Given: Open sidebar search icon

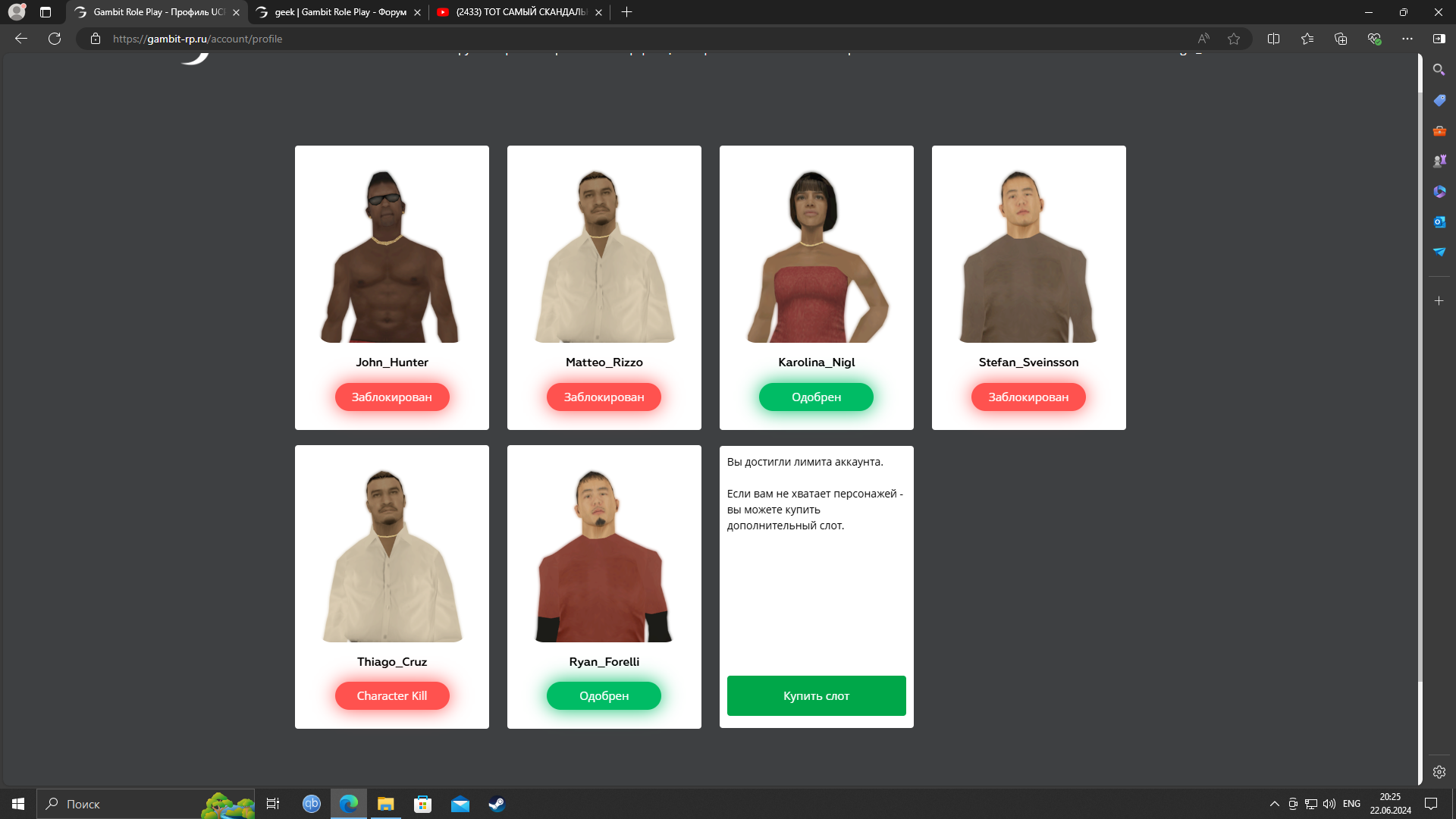Looking at the screenshot, I should 1439,70.
